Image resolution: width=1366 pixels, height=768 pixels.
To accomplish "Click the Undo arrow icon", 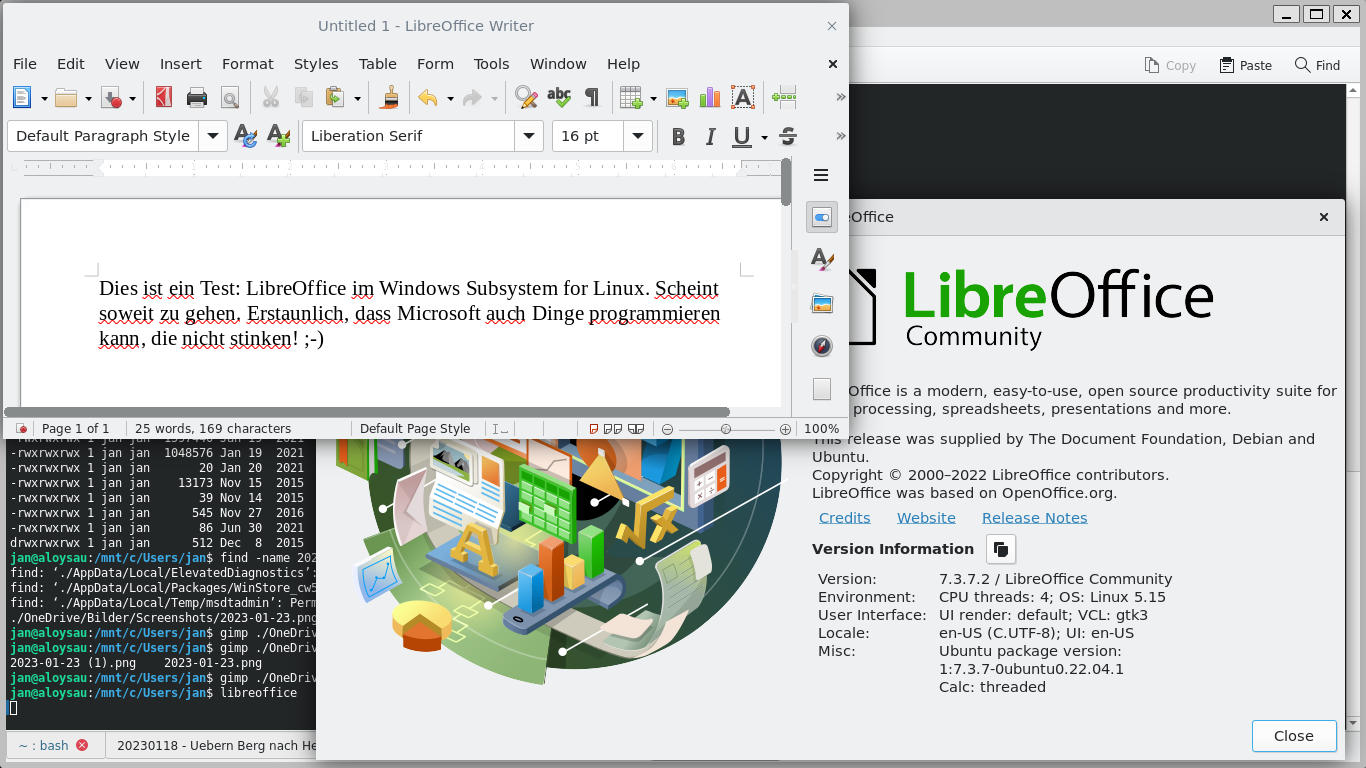I will point(428,97).
